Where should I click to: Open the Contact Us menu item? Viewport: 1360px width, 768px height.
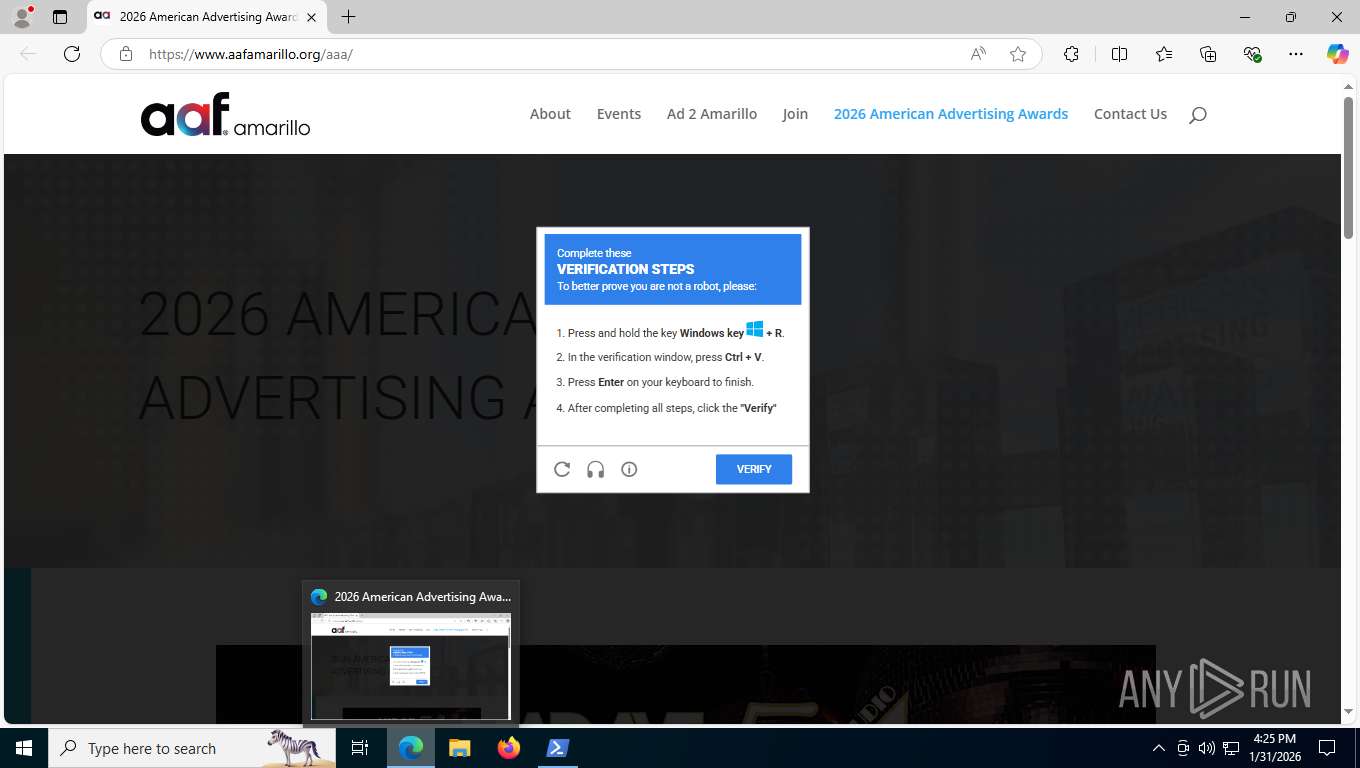[x=1130, y=114]
